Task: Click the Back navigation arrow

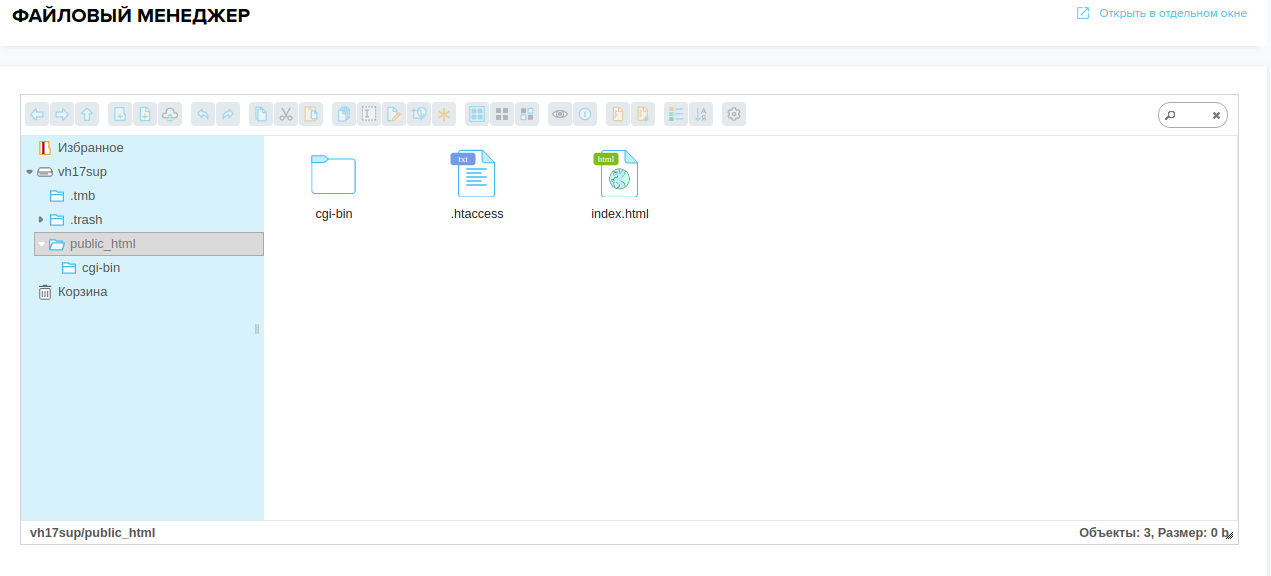Action: (37, 115)
